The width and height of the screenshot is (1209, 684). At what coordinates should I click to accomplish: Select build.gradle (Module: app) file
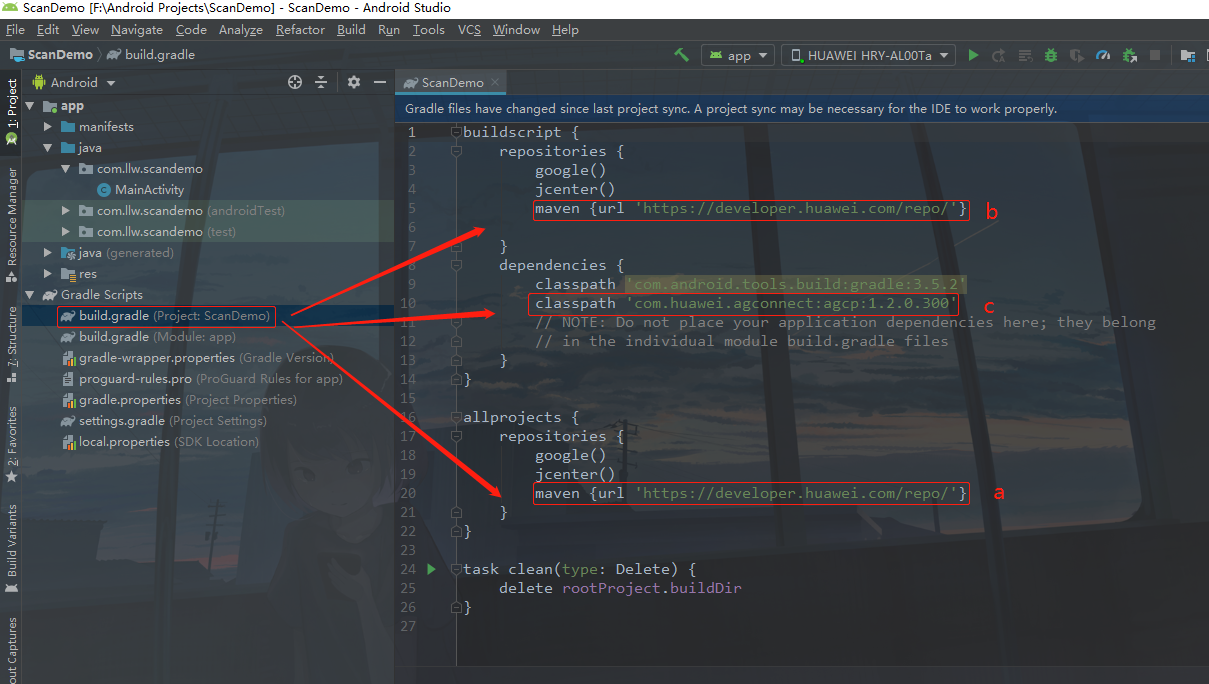pos(148,337)
